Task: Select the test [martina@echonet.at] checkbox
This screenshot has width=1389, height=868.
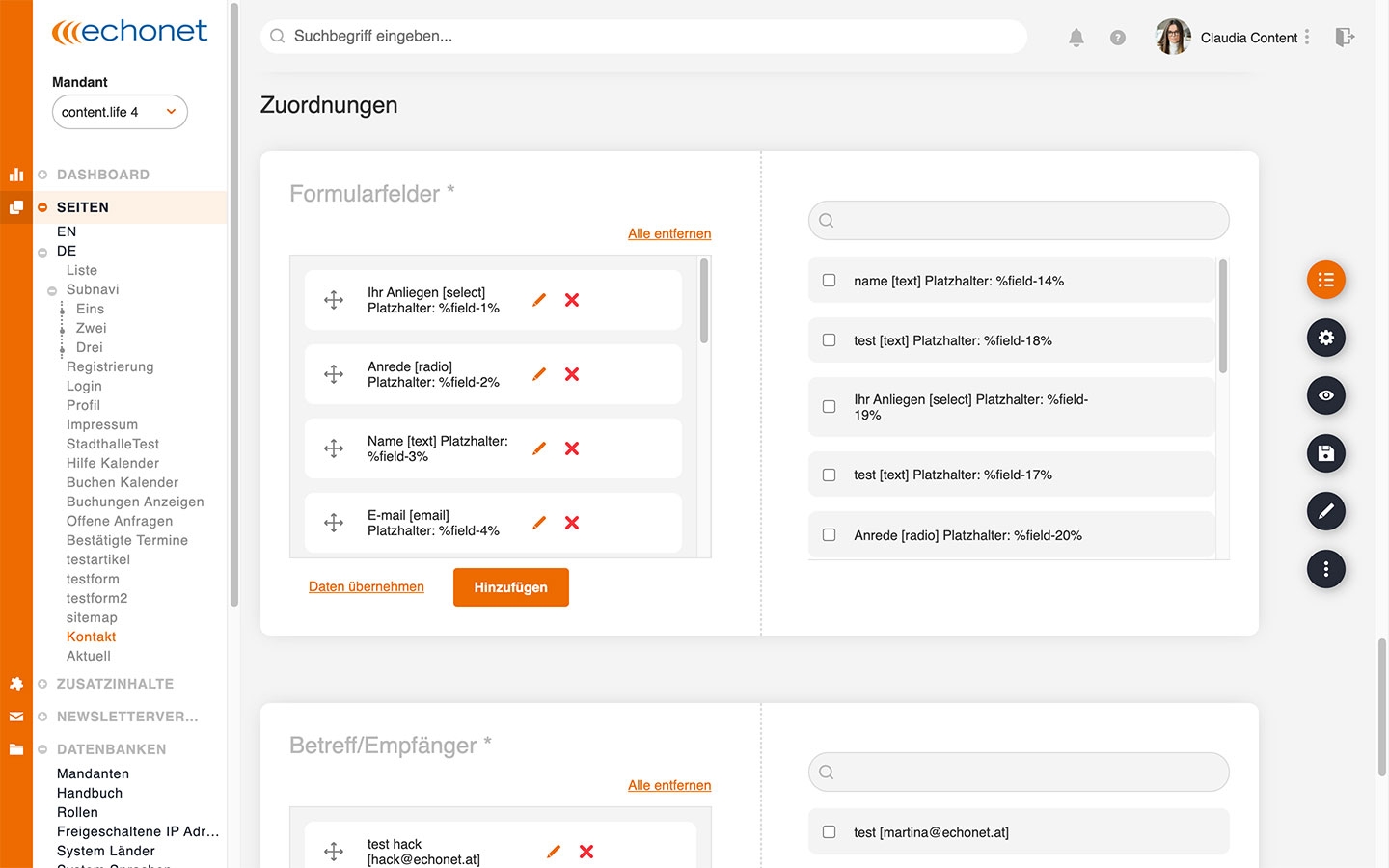Action: (x=829, y=831)
